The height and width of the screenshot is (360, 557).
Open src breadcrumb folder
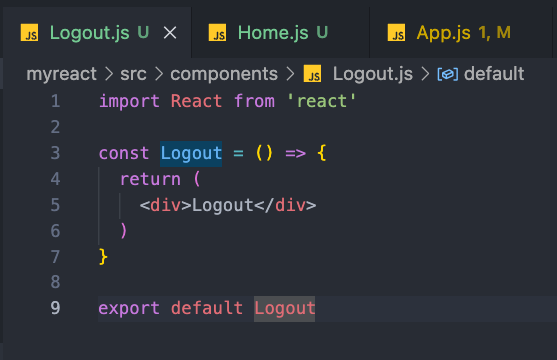pos(133,74)
